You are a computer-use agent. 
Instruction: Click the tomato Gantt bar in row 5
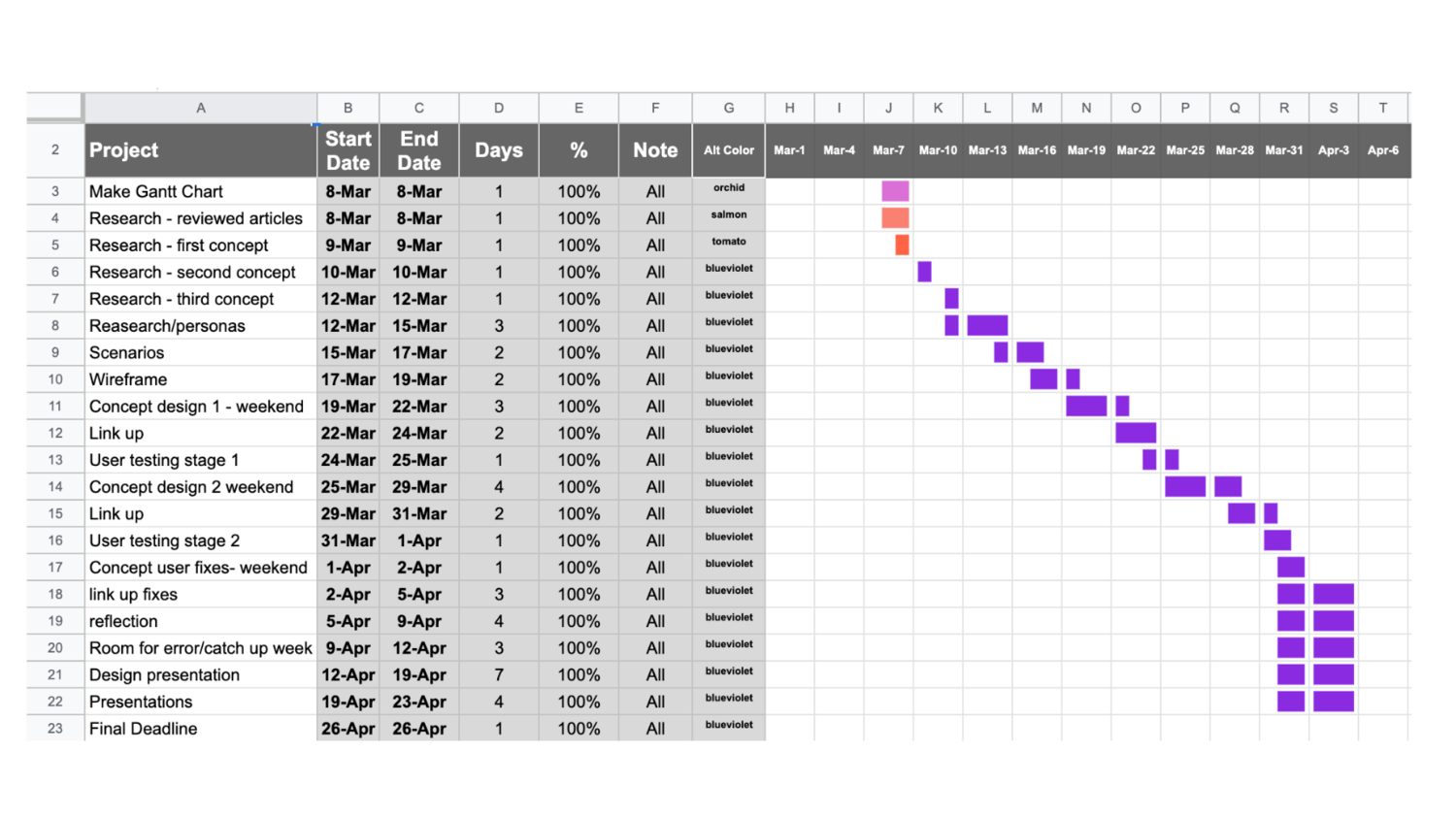[x=902, y=245]
